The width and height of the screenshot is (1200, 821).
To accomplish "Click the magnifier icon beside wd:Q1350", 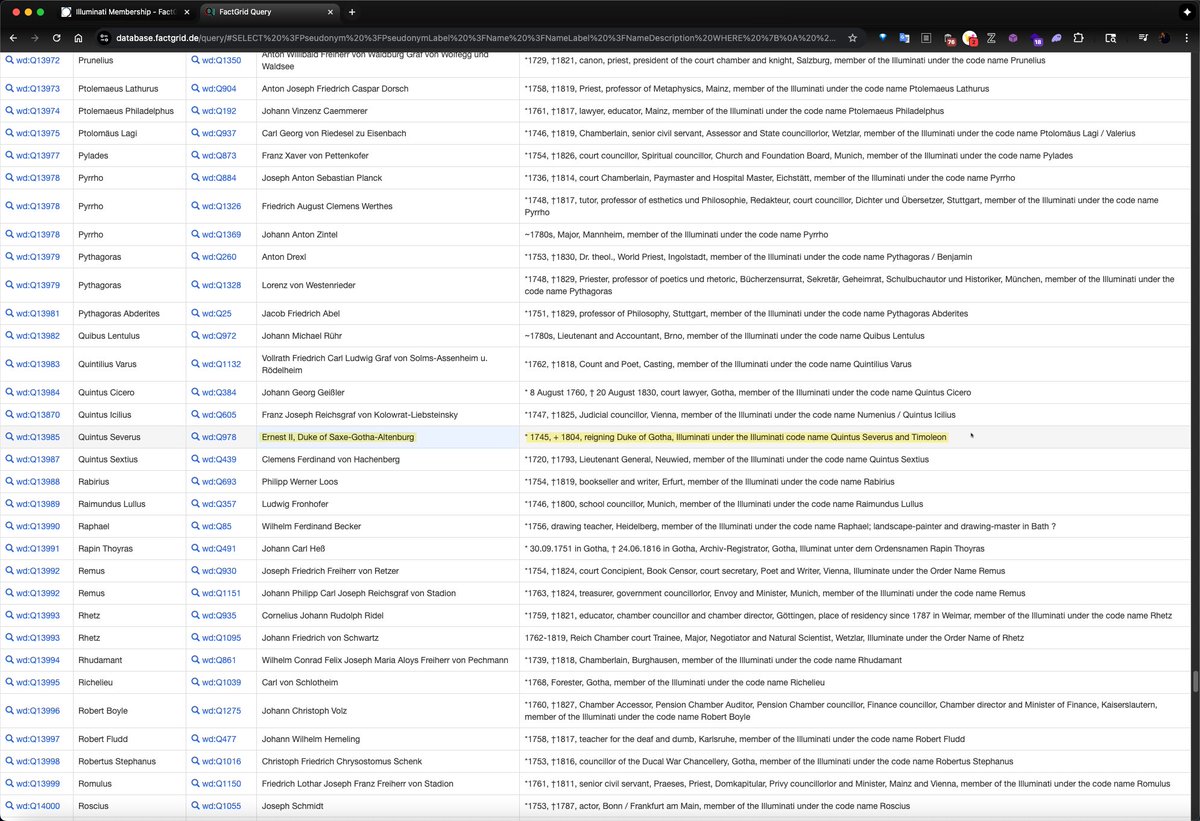I will point(196,60).
